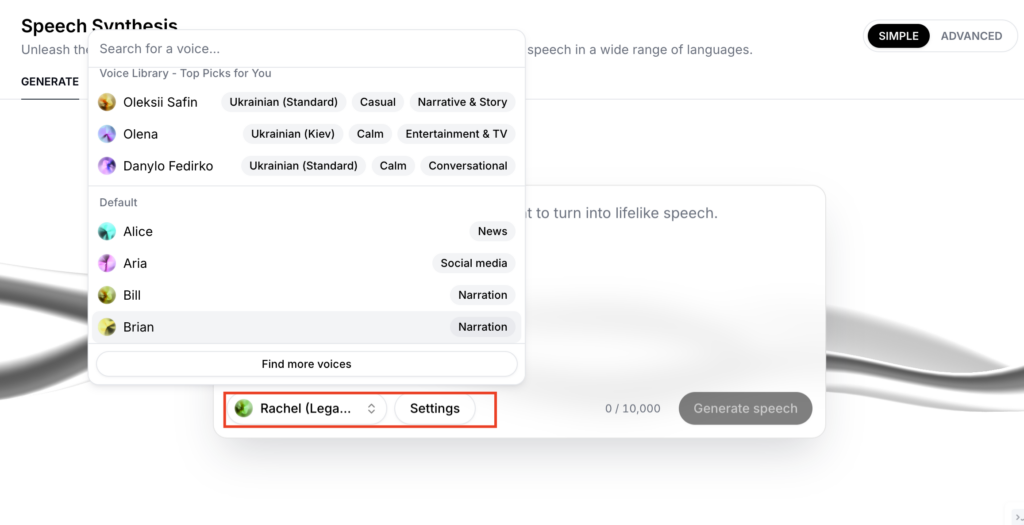Click Aria's voice avatar icon
The height and width of the screenshot is (525, 1024).
pos(107,263)
